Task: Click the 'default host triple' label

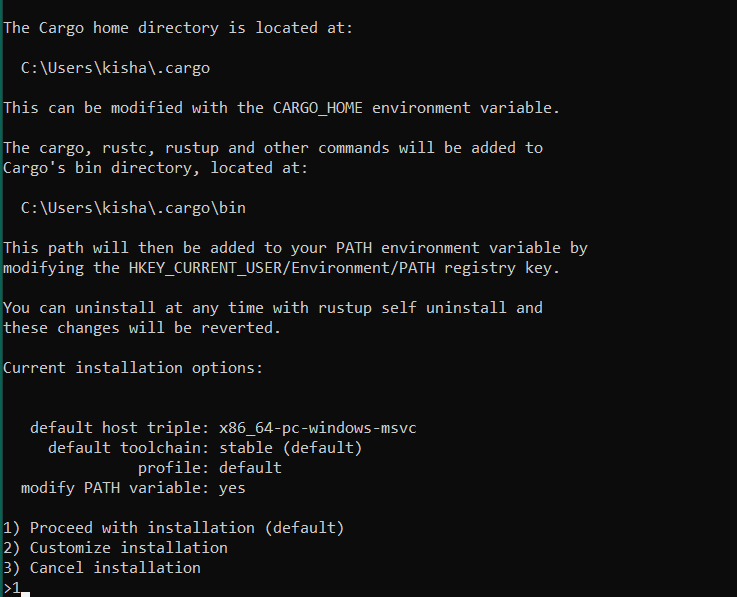Action: tap(110, 428)
